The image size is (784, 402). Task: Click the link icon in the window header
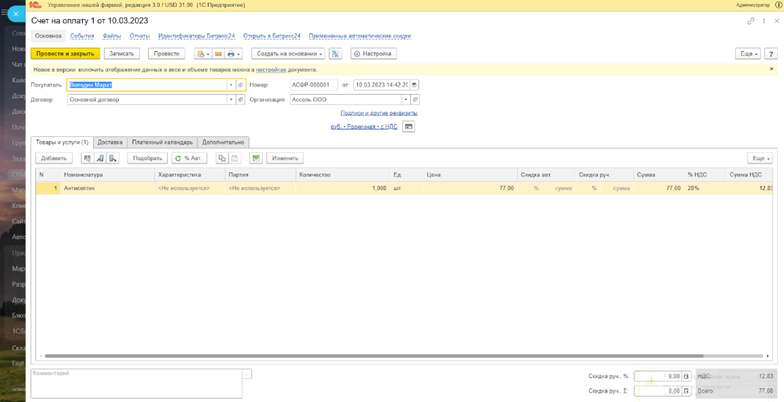pos(751,20)
